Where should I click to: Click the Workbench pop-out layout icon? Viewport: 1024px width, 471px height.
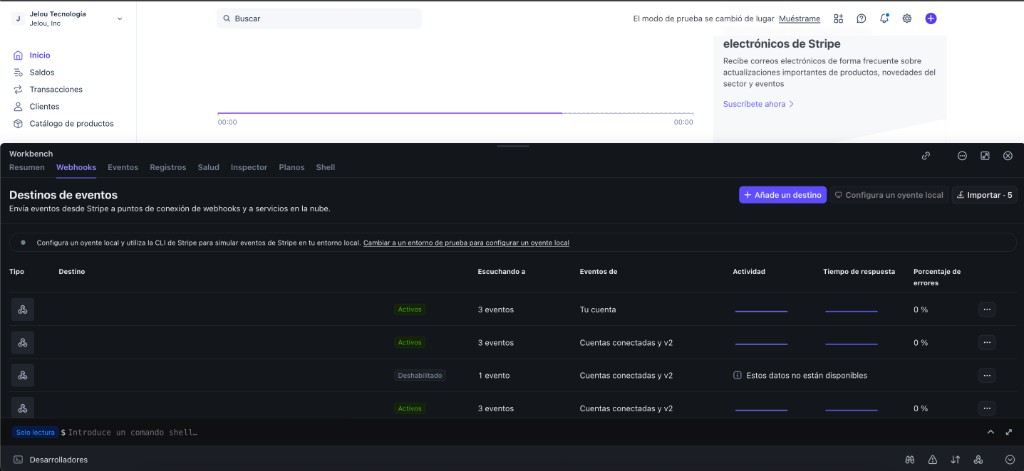[x=985, y=155]
